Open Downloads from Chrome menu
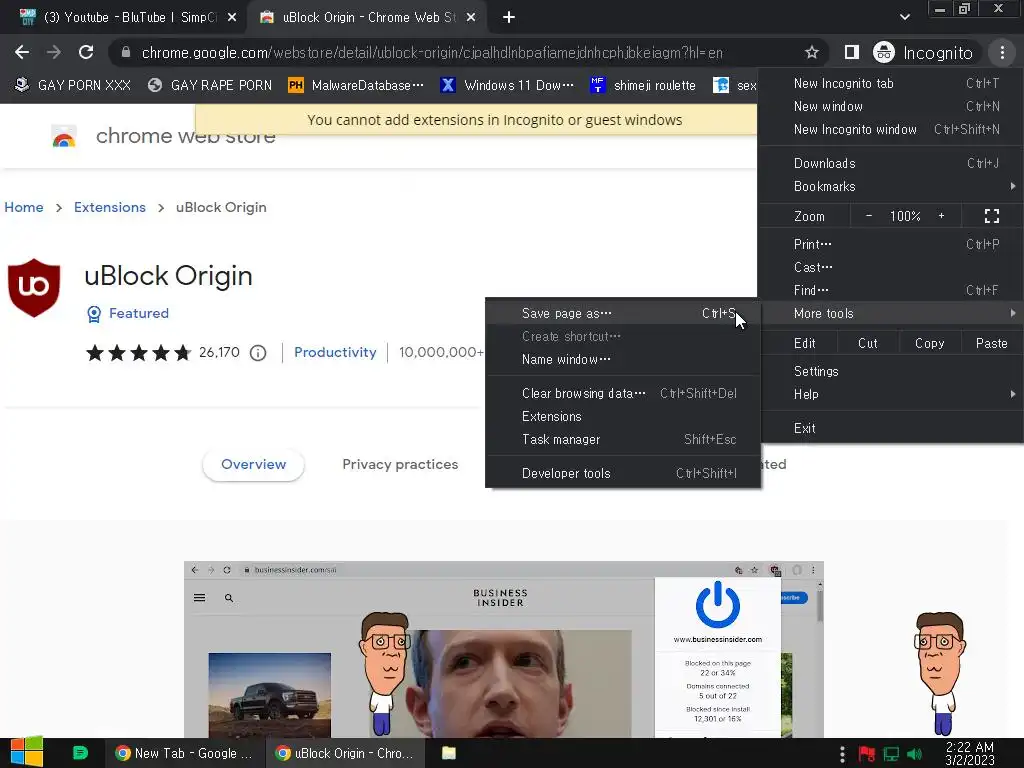The height and width of the screenshot is (768, 1024). (x=891, y=163)
